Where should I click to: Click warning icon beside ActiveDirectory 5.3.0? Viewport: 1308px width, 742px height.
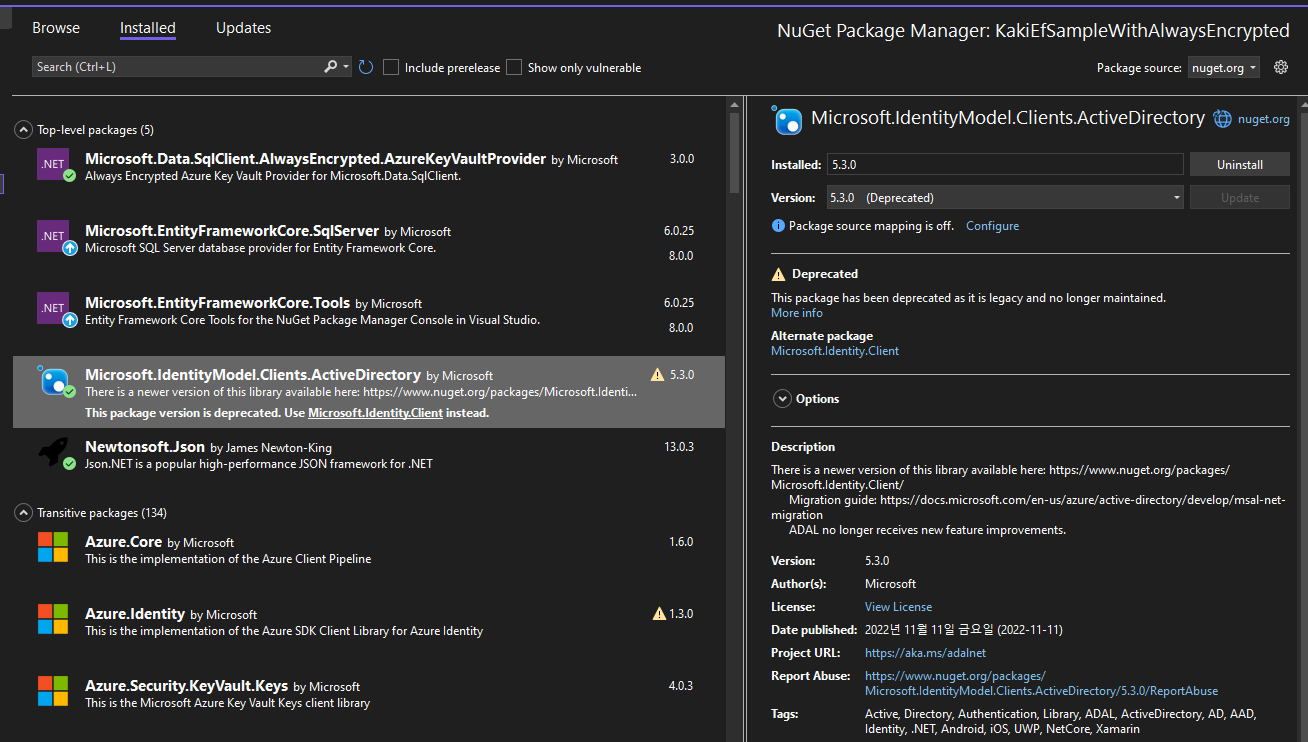[x=657, y=375]
